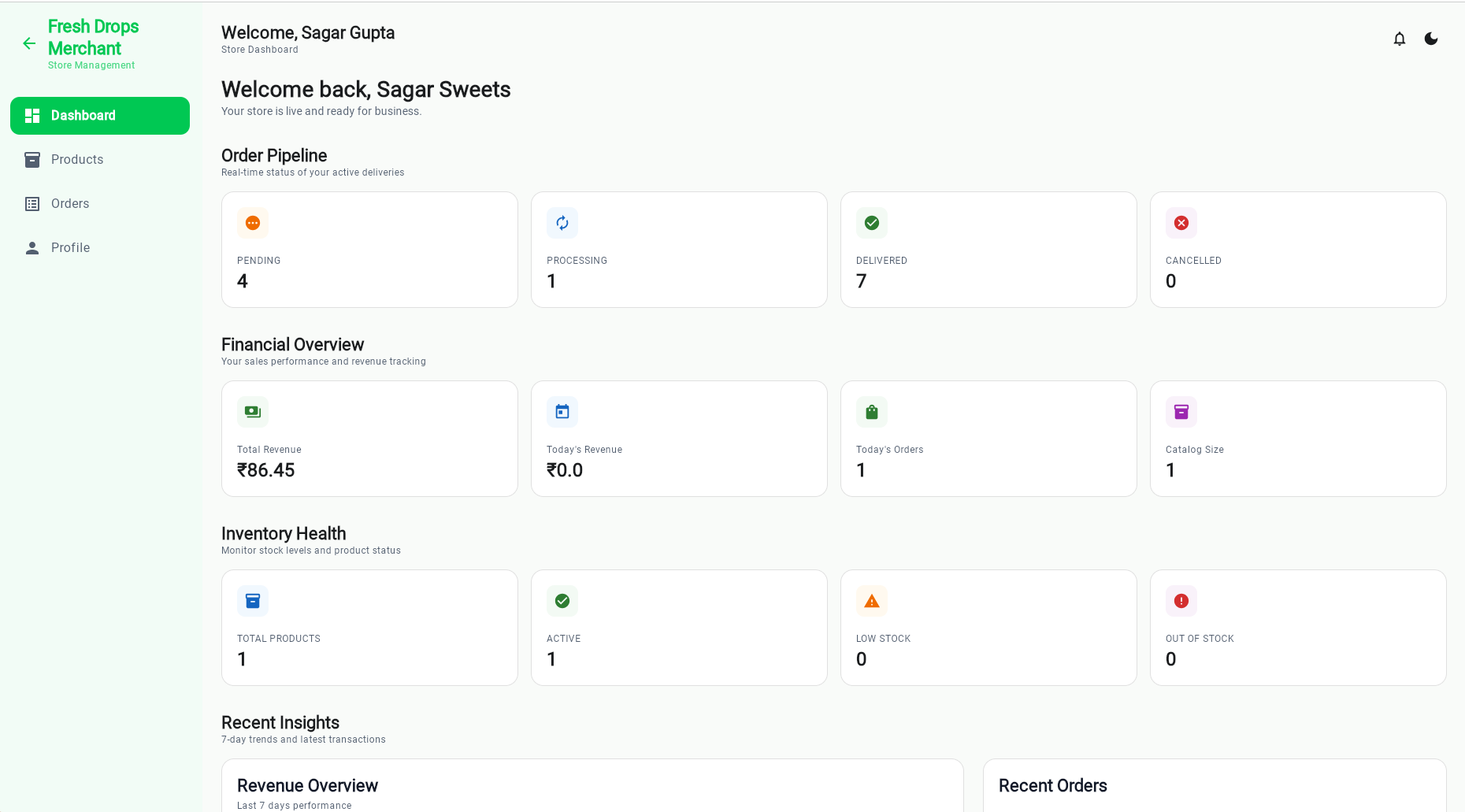Click the Today's Revenue calendar icon
The width and height of the screenshot is (1465, 812).
point(562,412)
